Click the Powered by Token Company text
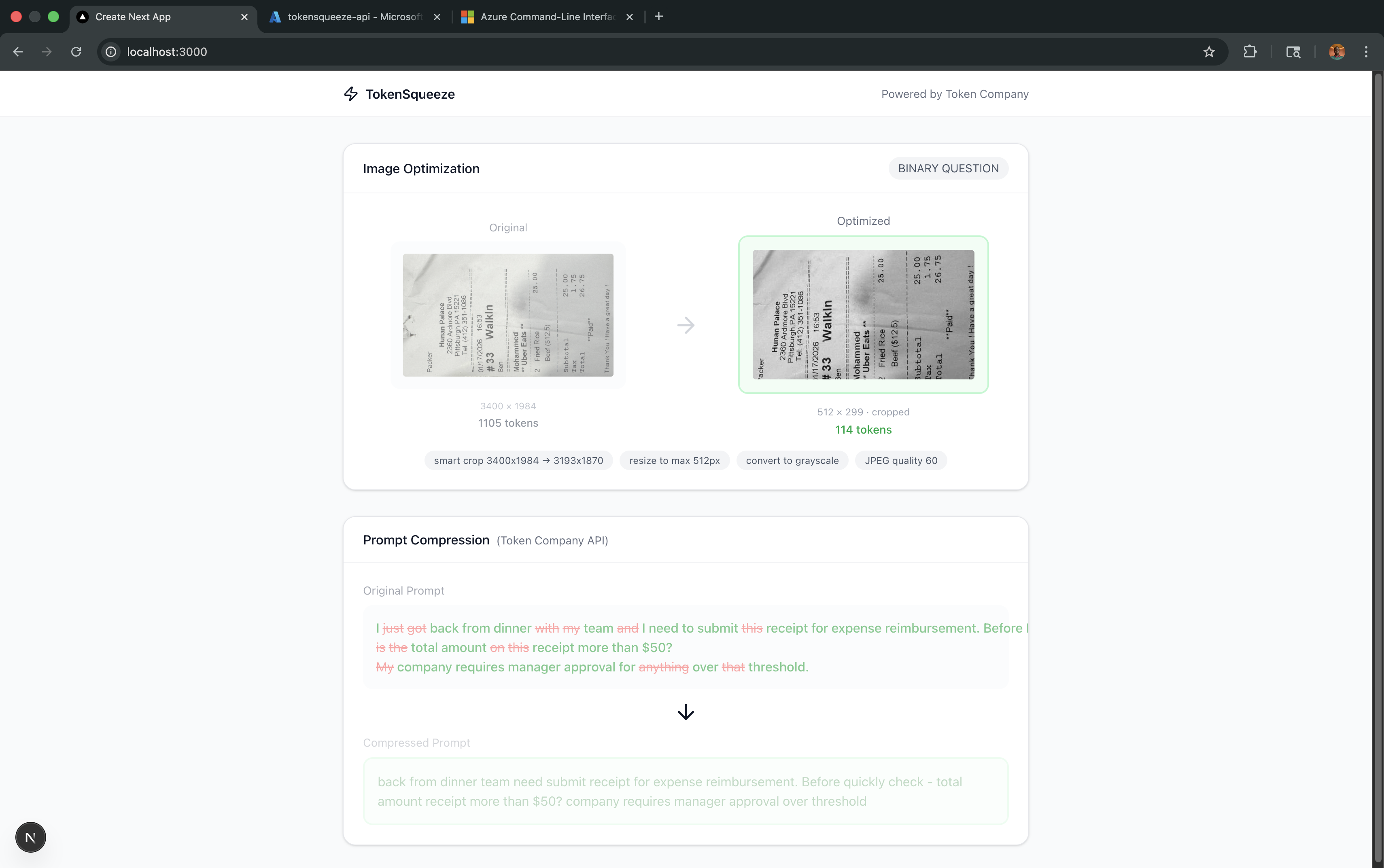The width and height of the screenshot is (1384, 868). coord(955,93)
